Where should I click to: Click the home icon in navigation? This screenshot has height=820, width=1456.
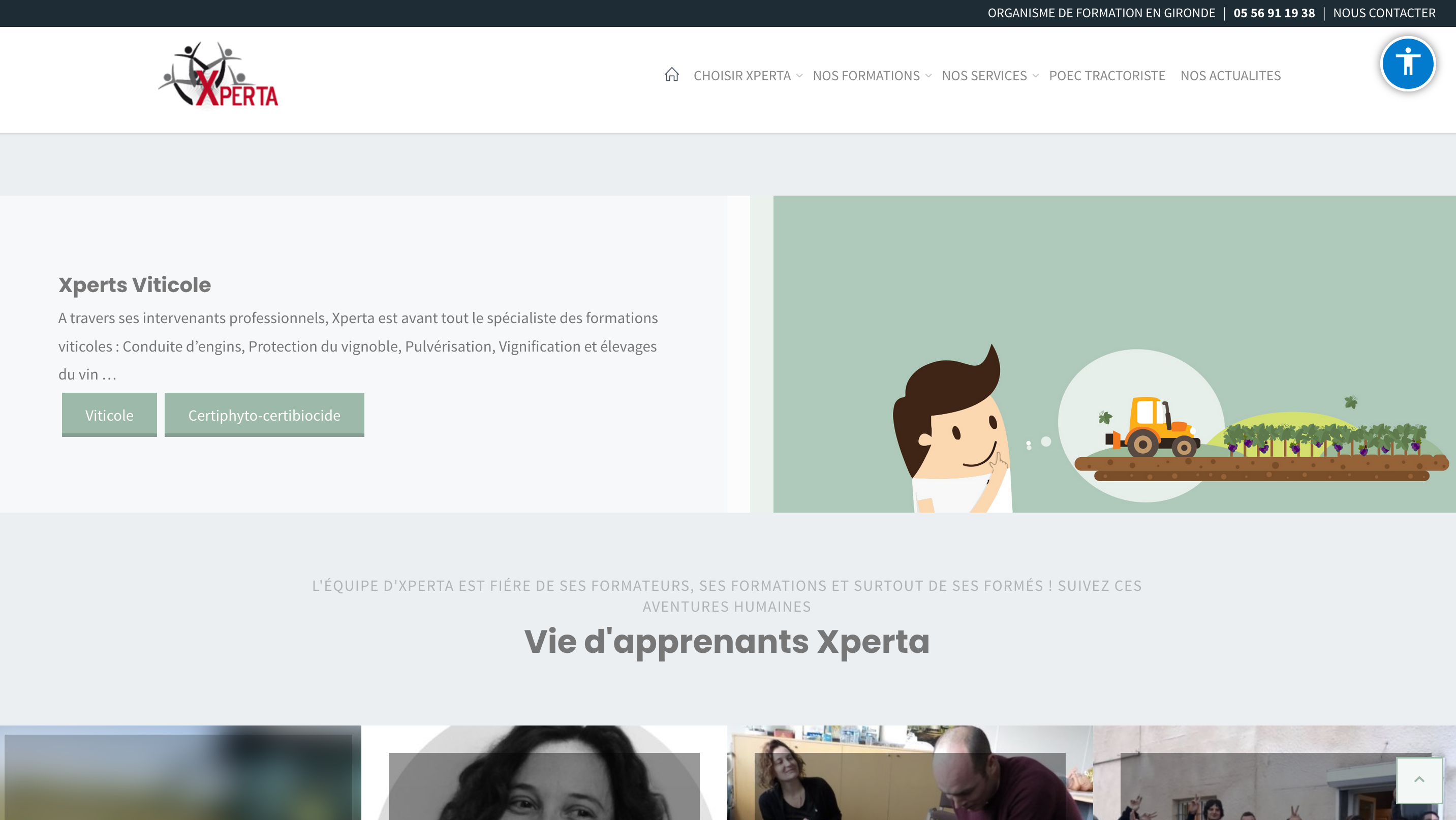[671, 75]
